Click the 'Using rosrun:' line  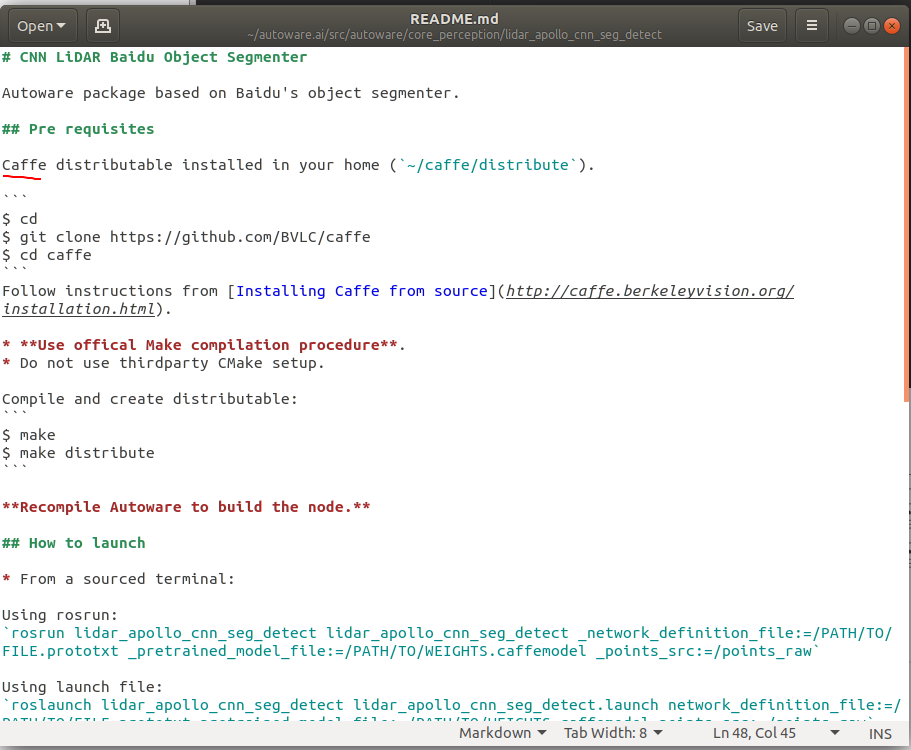(60, 615)
